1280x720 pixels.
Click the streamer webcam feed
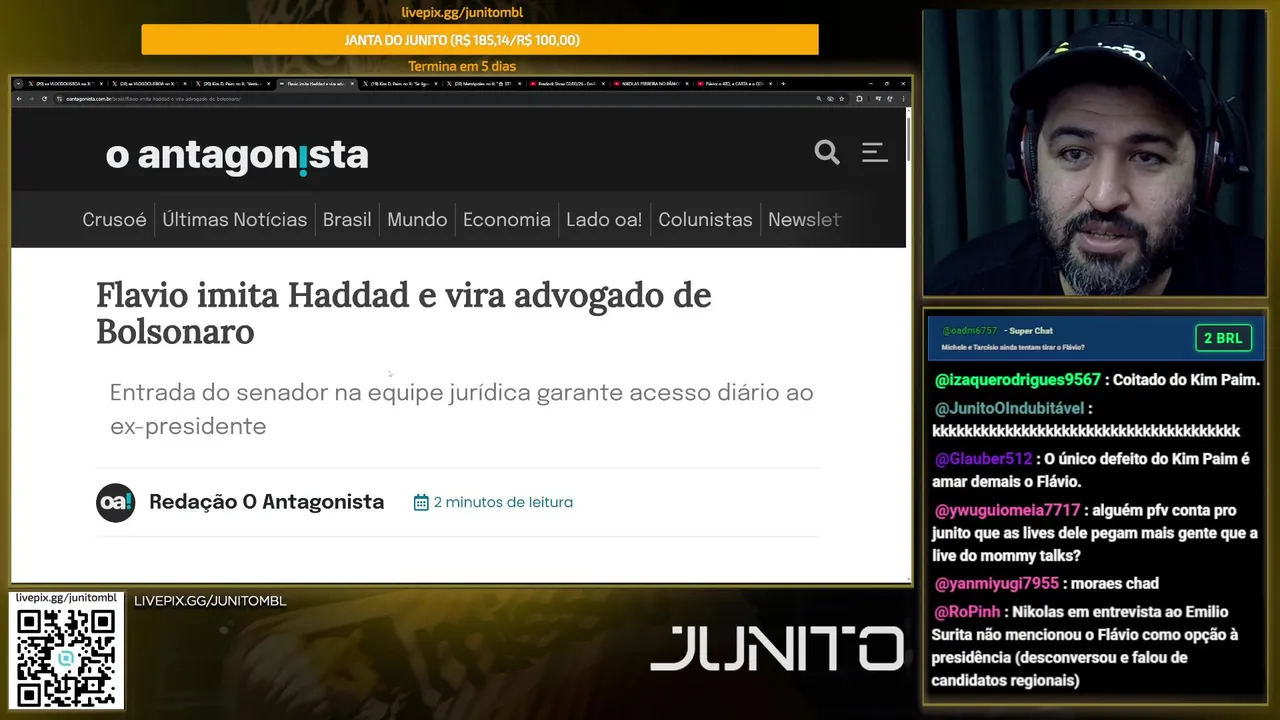click(x=1094, y=152)
